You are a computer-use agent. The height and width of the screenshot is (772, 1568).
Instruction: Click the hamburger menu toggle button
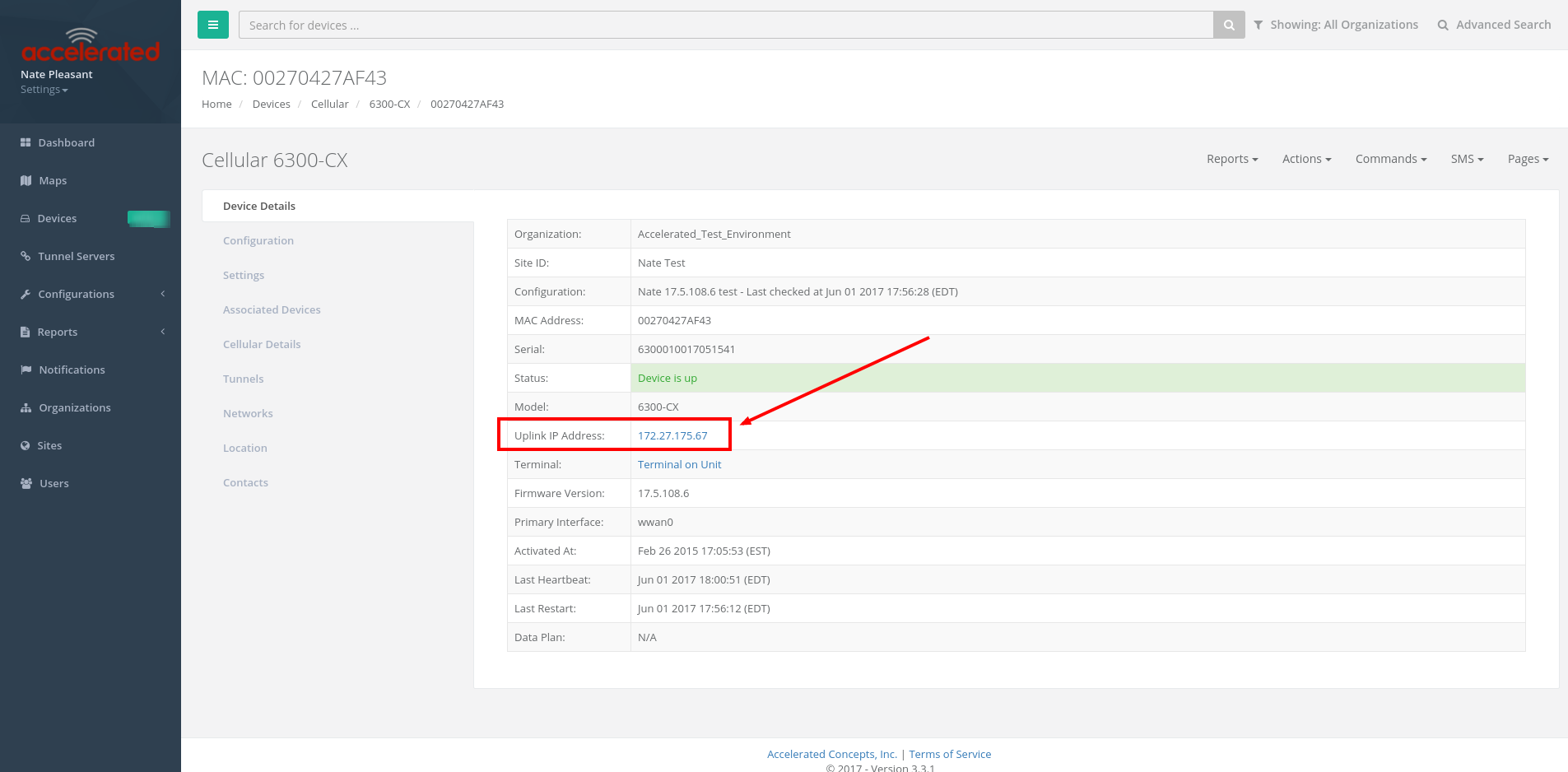[212, 25]
